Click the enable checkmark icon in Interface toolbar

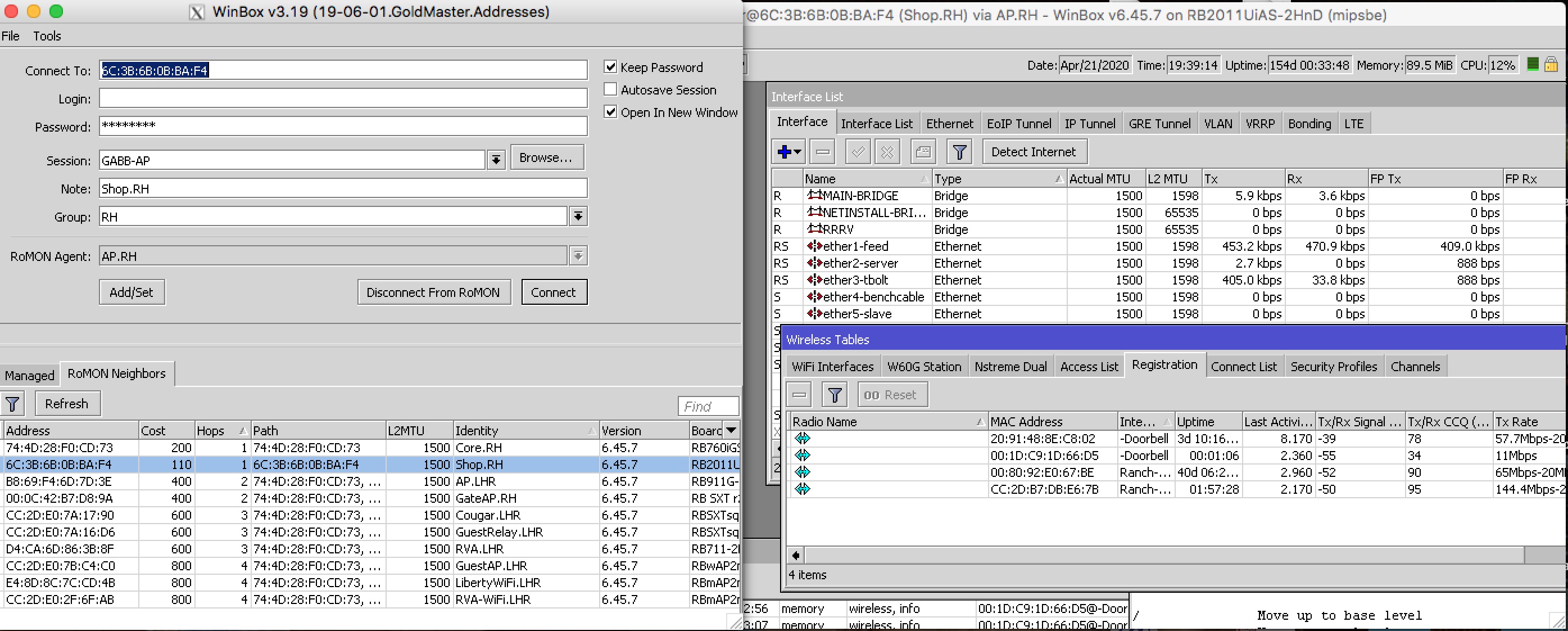click(858, 152)
